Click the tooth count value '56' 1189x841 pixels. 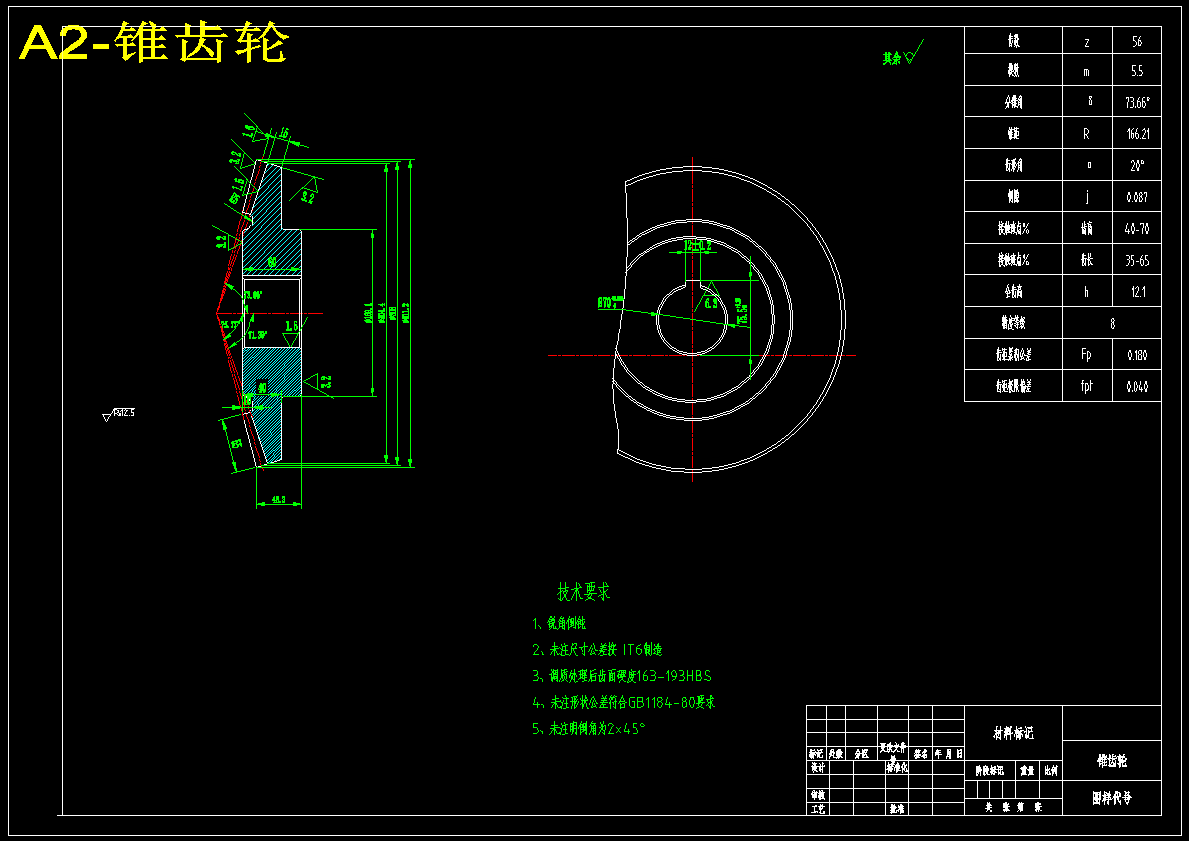coord(1137,42)
